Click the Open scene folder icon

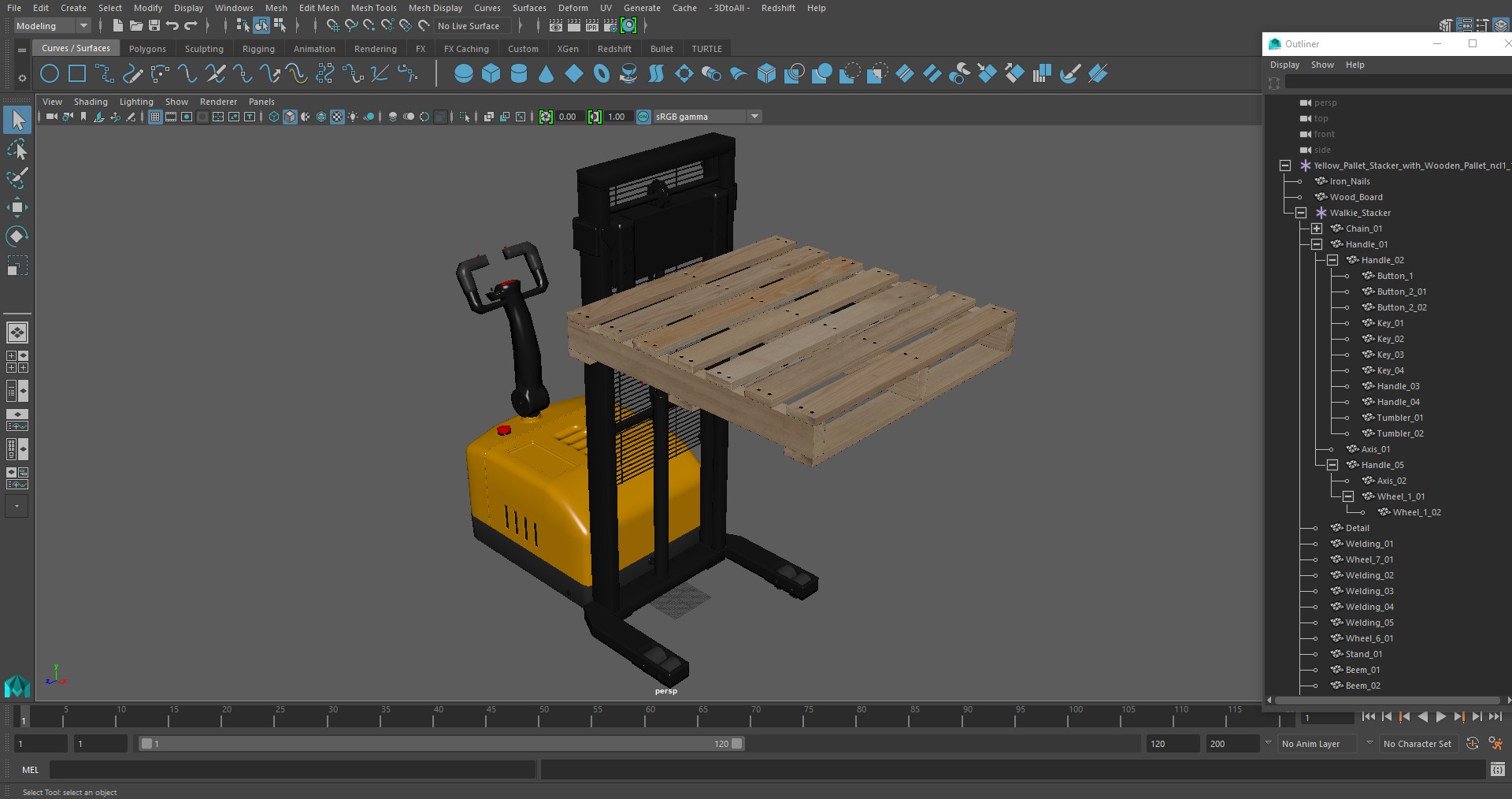coord(136,26)
